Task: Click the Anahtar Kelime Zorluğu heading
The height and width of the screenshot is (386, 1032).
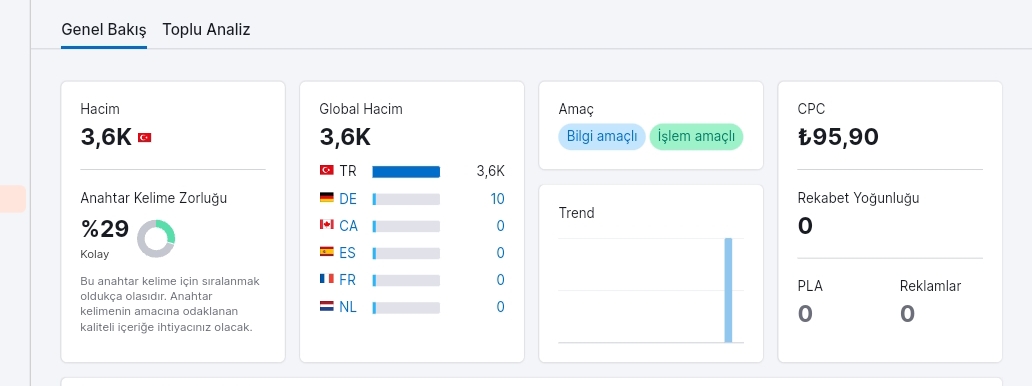Action: click(x=153, y=198)
